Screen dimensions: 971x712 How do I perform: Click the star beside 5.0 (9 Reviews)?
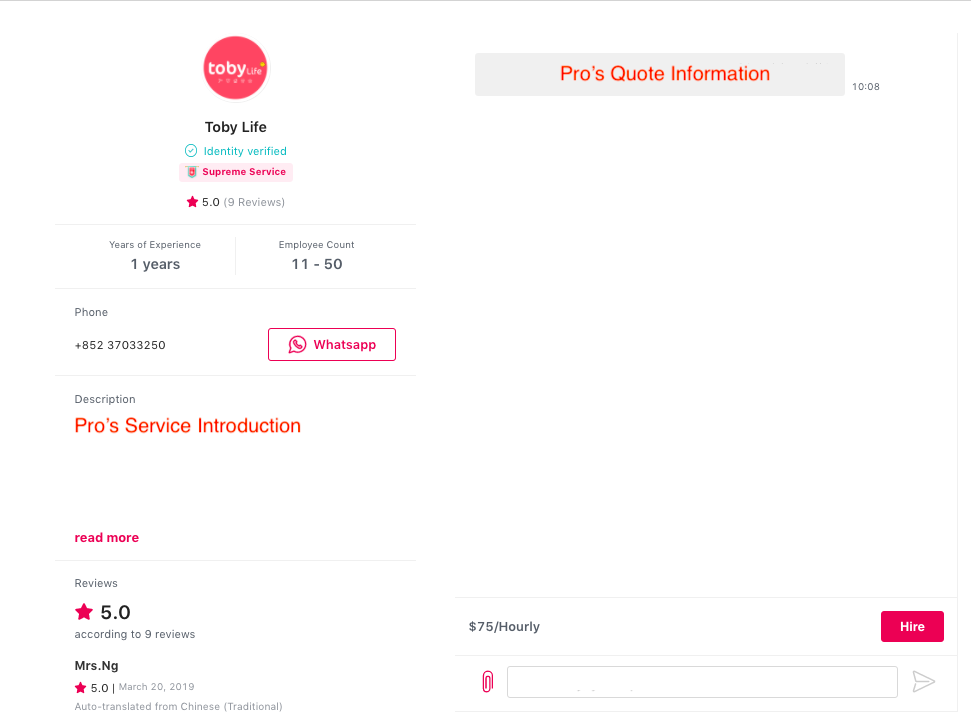coord(192,202)
